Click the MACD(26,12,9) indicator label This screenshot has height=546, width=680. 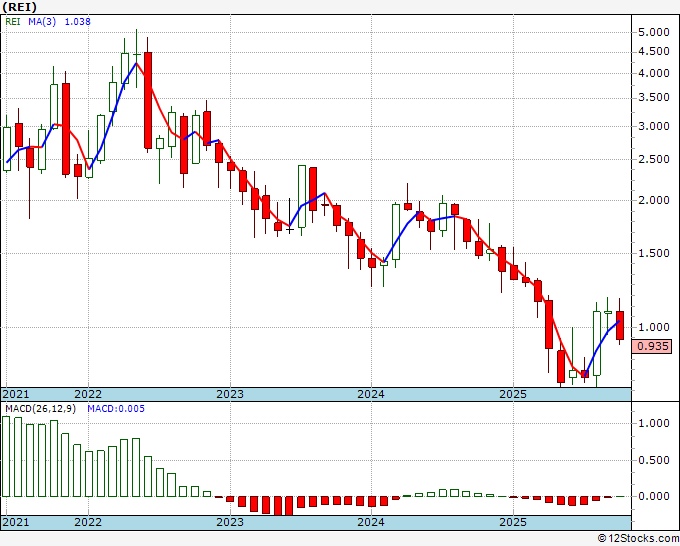pos(40,409)
